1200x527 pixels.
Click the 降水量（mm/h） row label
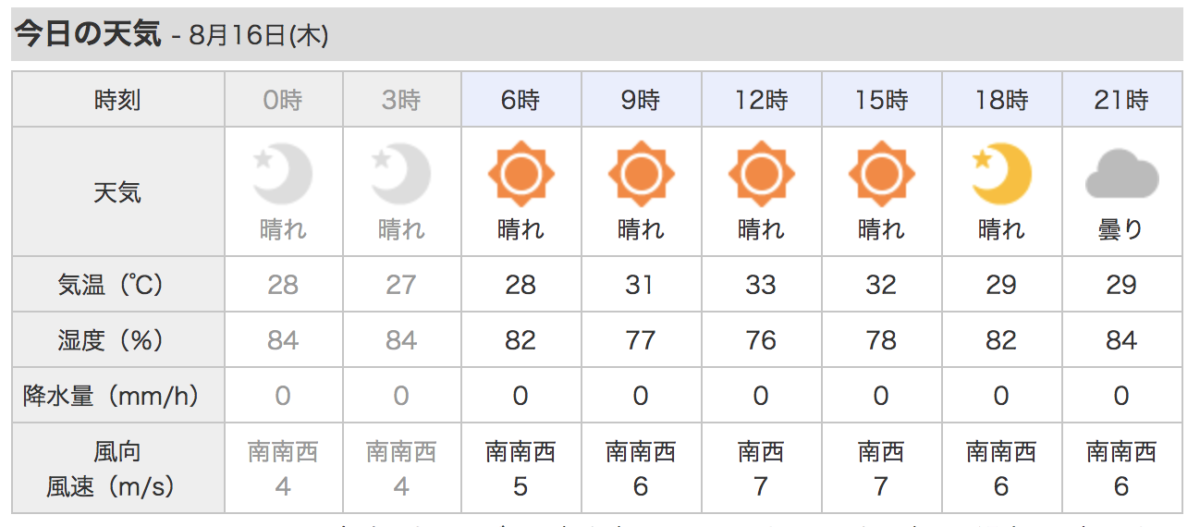coord(118,396)
